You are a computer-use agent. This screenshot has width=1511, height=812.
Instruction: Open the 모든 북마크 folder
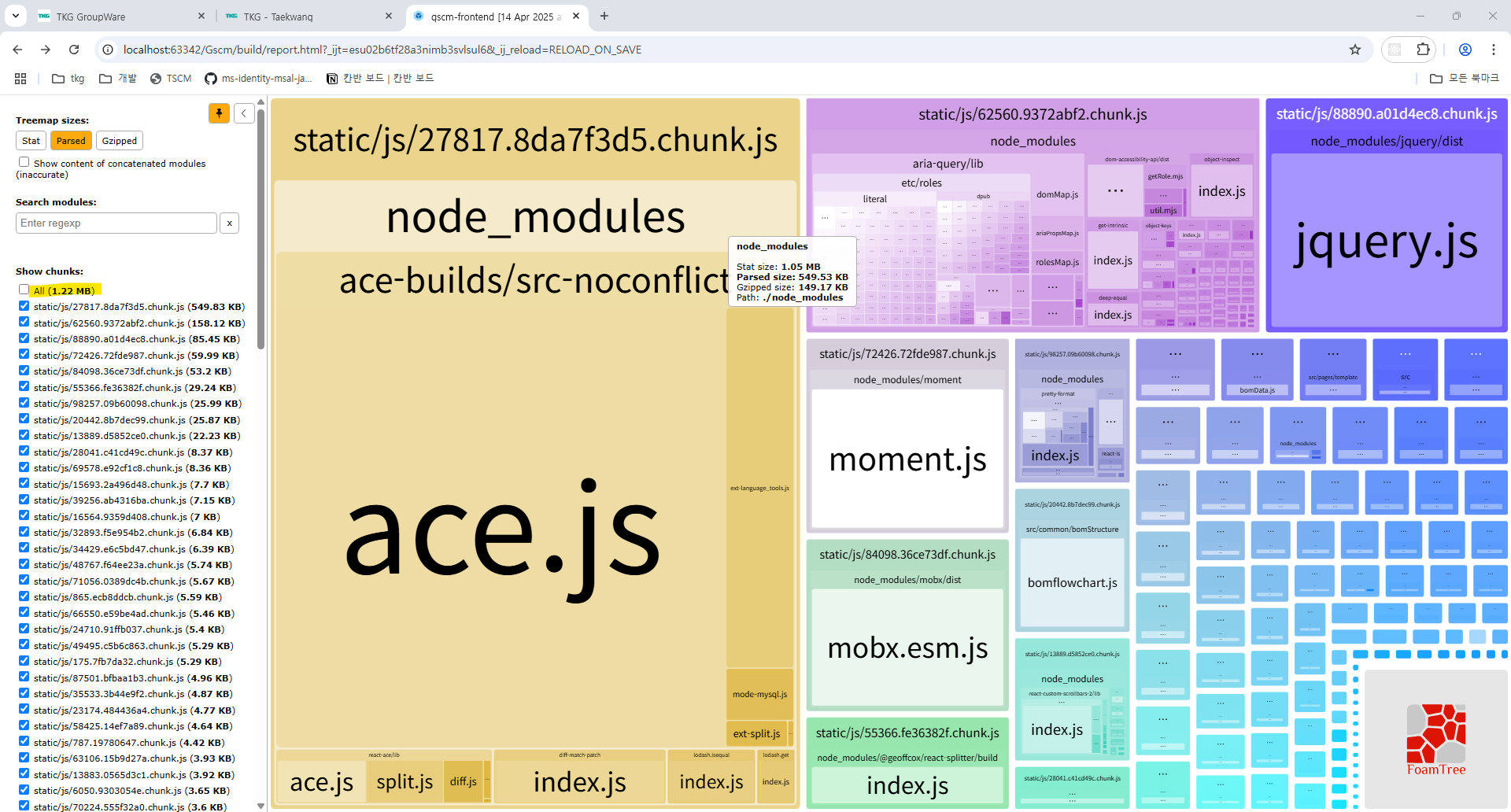(1465, 79)
